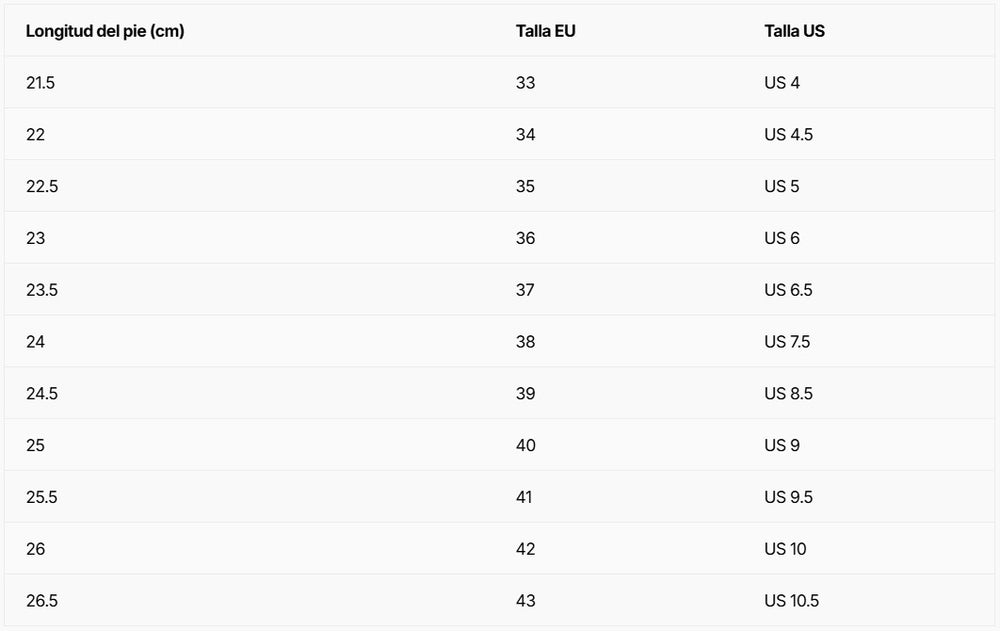Image resolution: width=1000 pixels, height=631 pixels.
Task: Click EU size 35 cell
Action: [525, 187]
